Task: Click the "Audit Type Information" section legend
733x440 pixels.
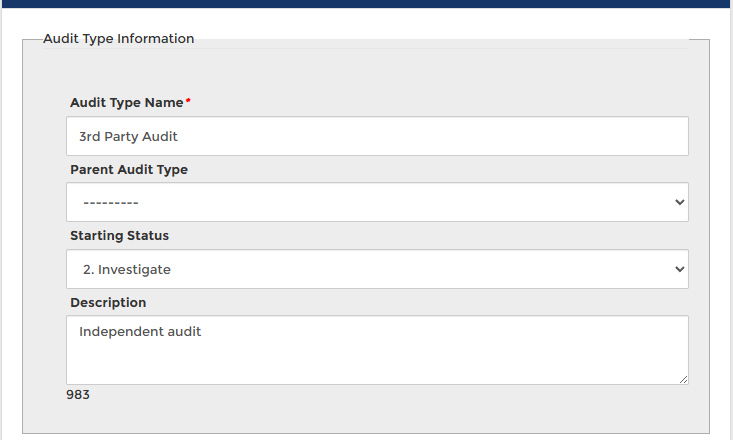Action: click(x=118, y=39)
